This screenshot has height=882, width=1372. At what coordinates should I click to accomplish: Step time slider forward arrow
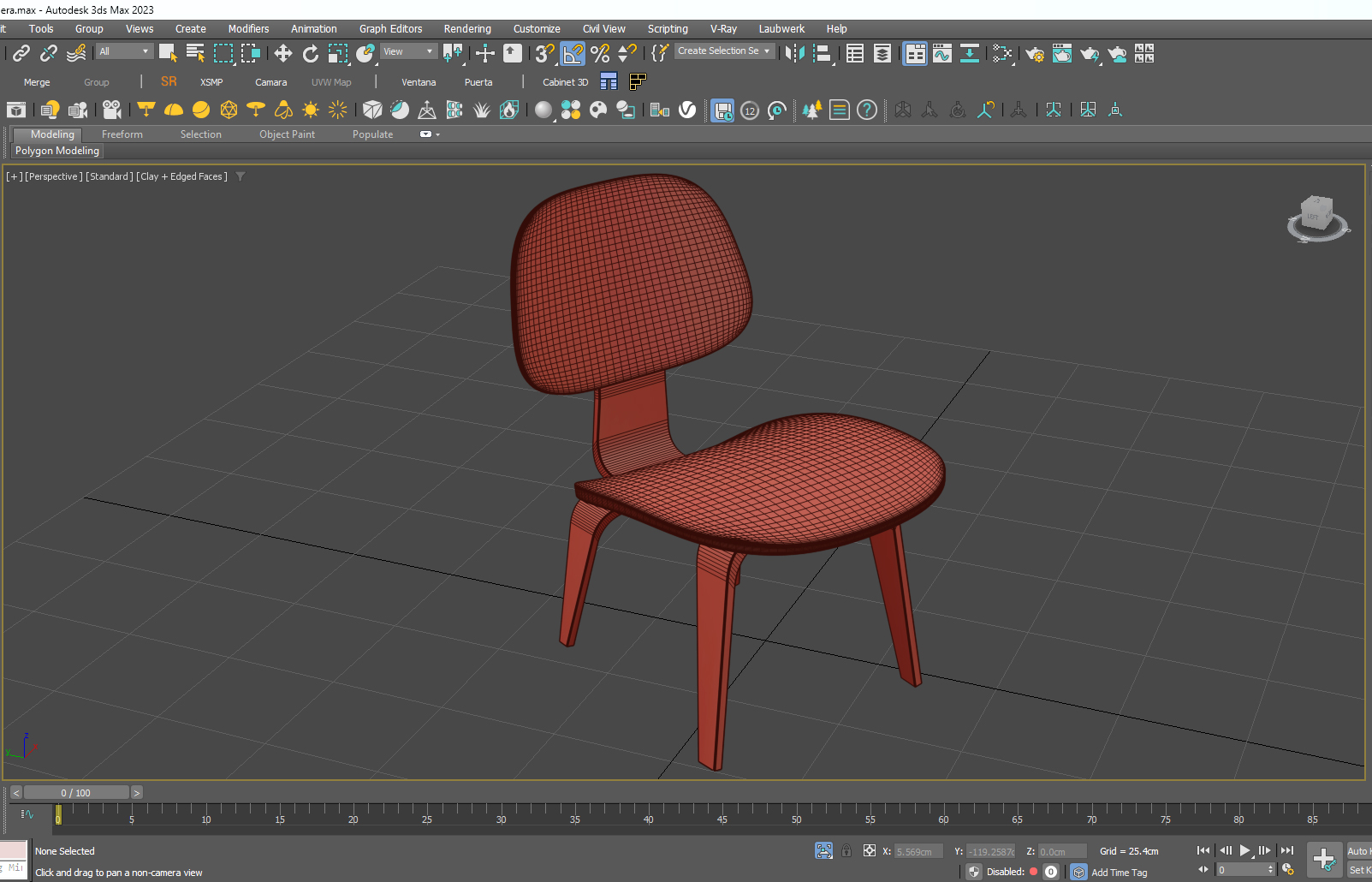point(136,793)
